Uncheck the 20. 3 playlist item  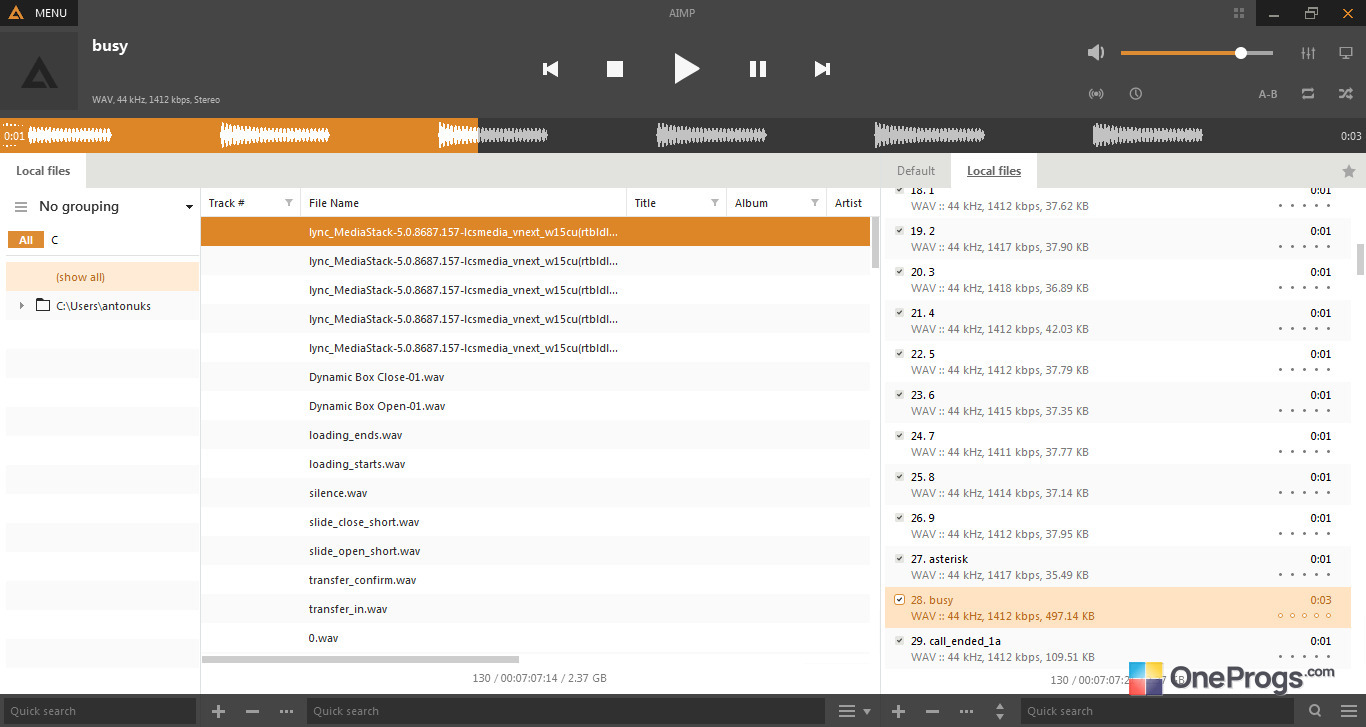click(899, 272)
